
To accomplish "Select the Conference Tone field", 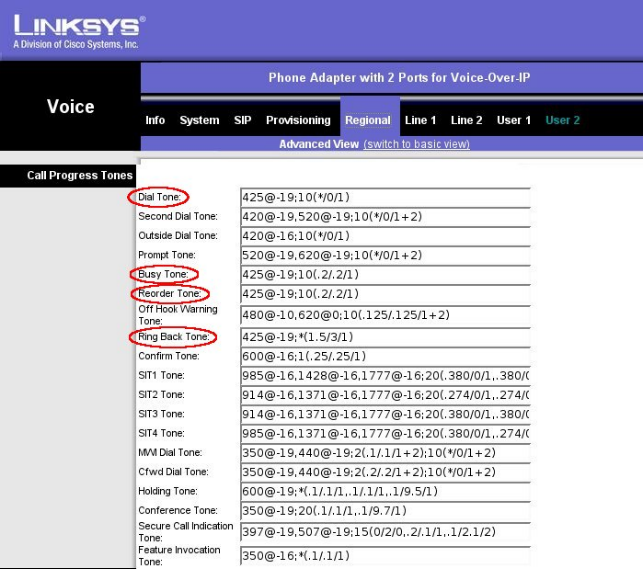I will click(385, 512).
